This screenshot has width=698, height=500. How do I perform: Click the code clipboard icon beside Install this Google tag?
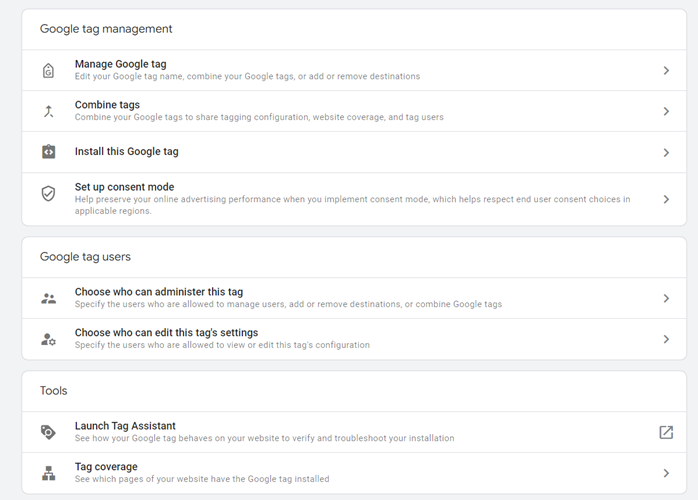pyautogui.click(x=49, y=152)
